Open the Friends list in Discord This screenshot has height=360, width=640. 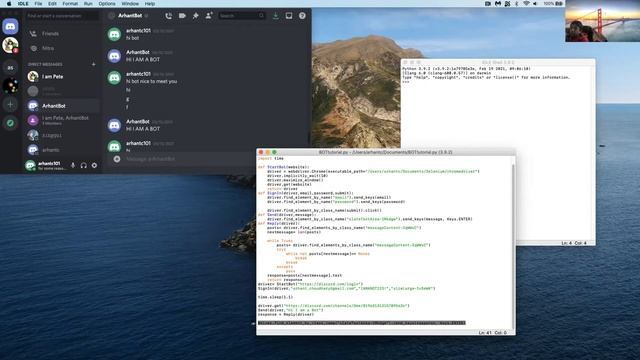(x=61, y=33)
